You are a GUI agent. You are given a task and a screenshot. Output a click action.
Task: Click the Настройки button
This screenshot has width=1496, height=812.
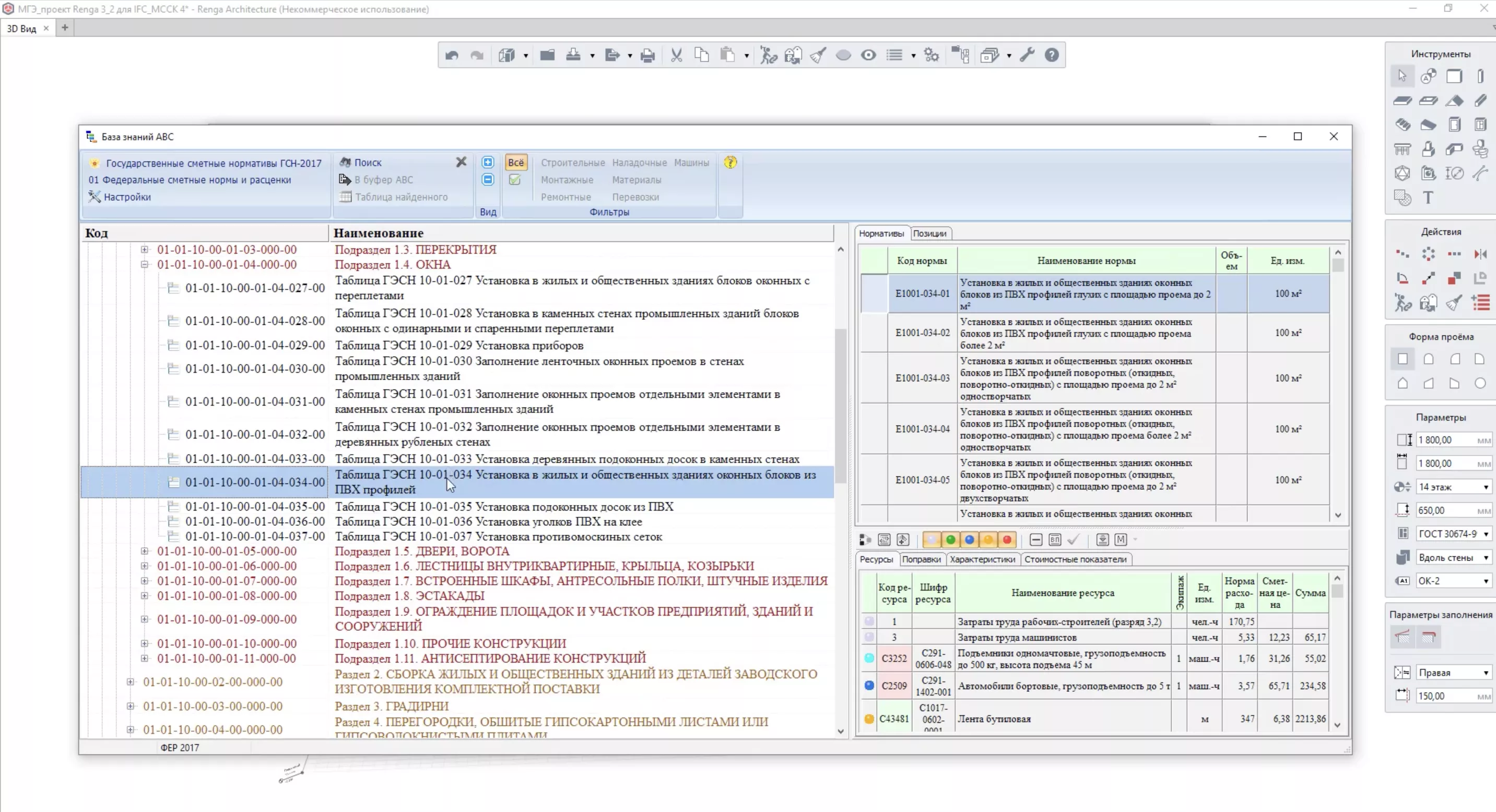[127, 197]
